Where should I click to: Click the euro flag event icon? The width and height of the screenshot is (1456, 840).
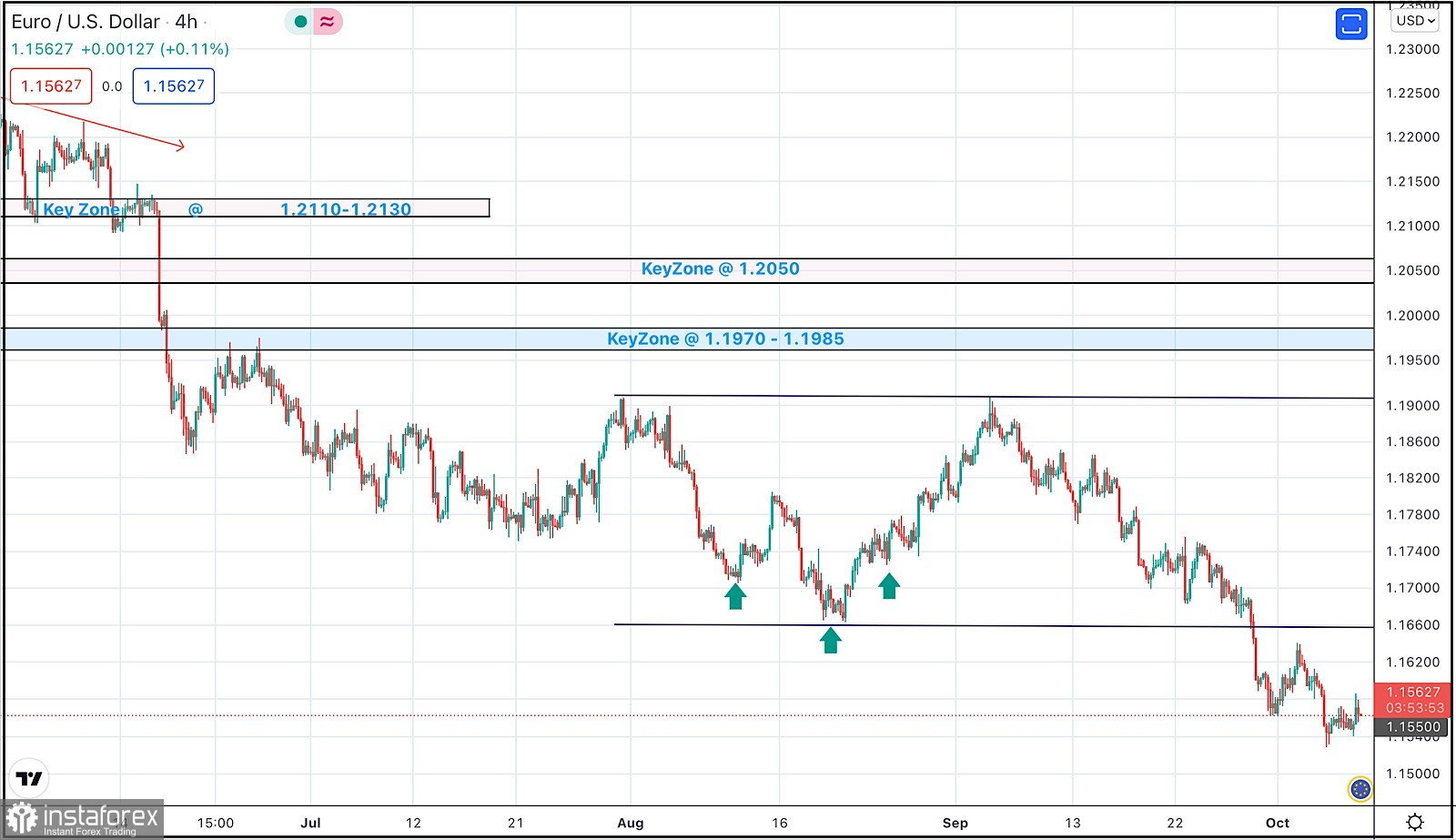click(x=1360, y=789)
